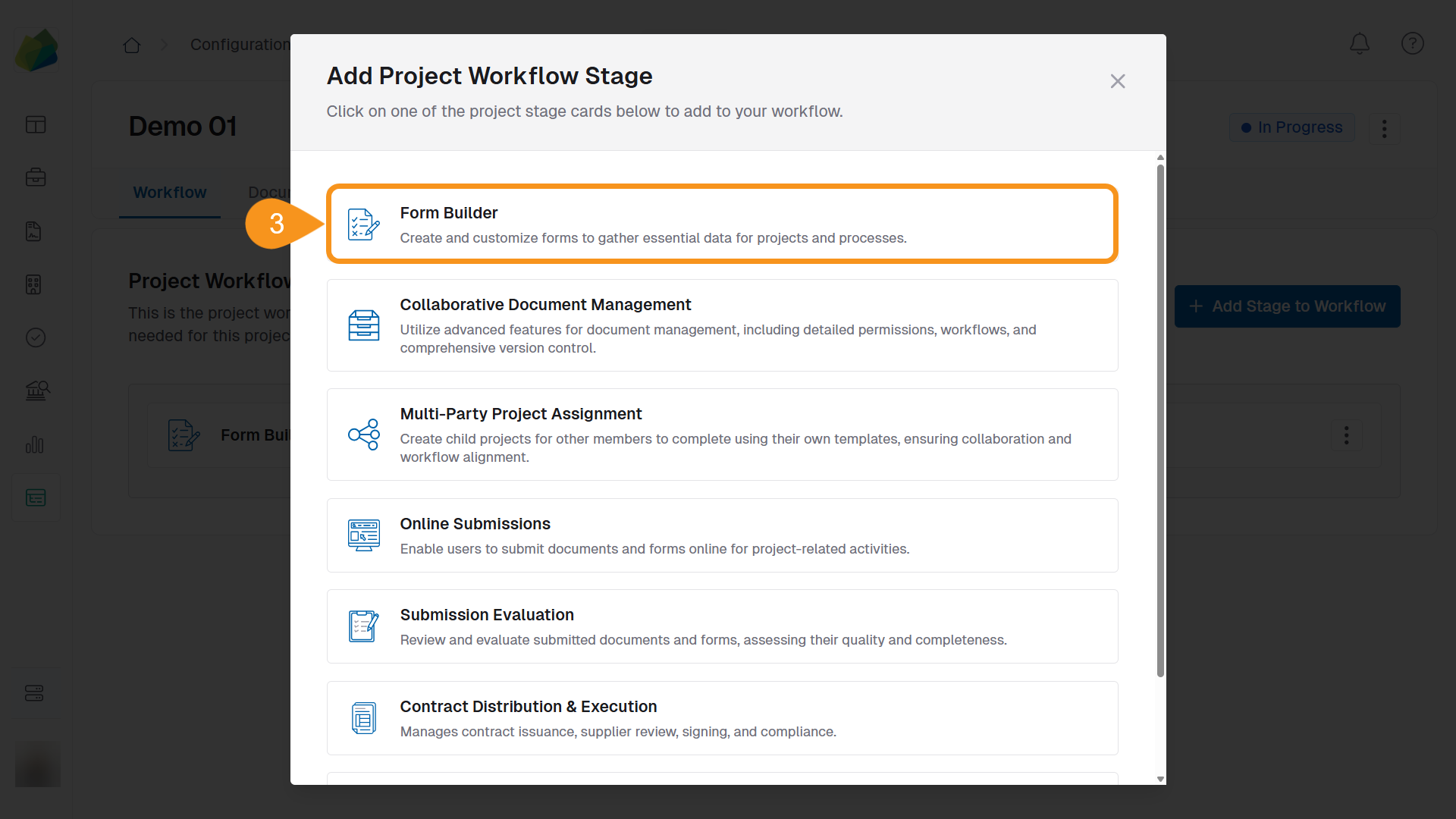Select the briefcase projects icon in sidebar
The width and height of the screenshot is (1456, 819).
36,177
